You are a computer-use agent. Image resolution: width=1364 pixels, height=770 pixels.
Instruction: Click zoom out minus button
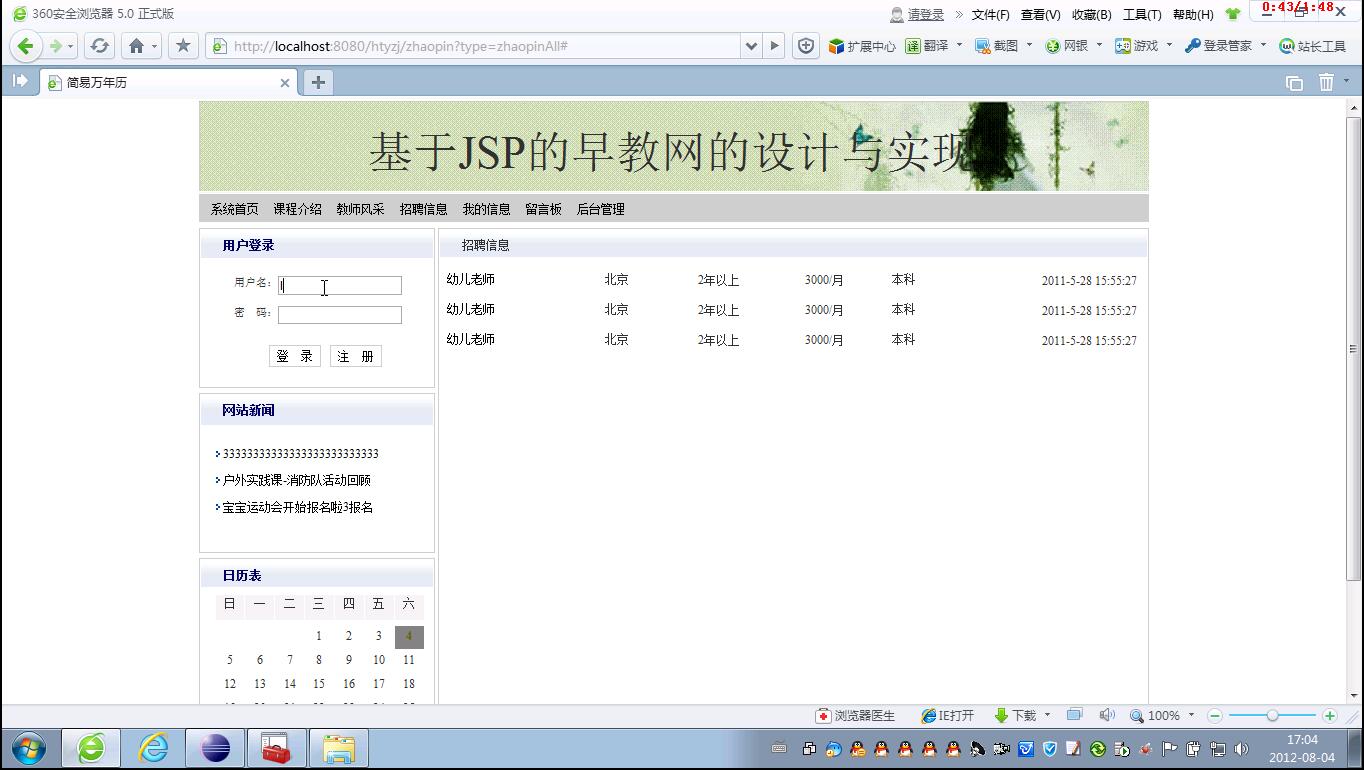[x=1215, y=716]
